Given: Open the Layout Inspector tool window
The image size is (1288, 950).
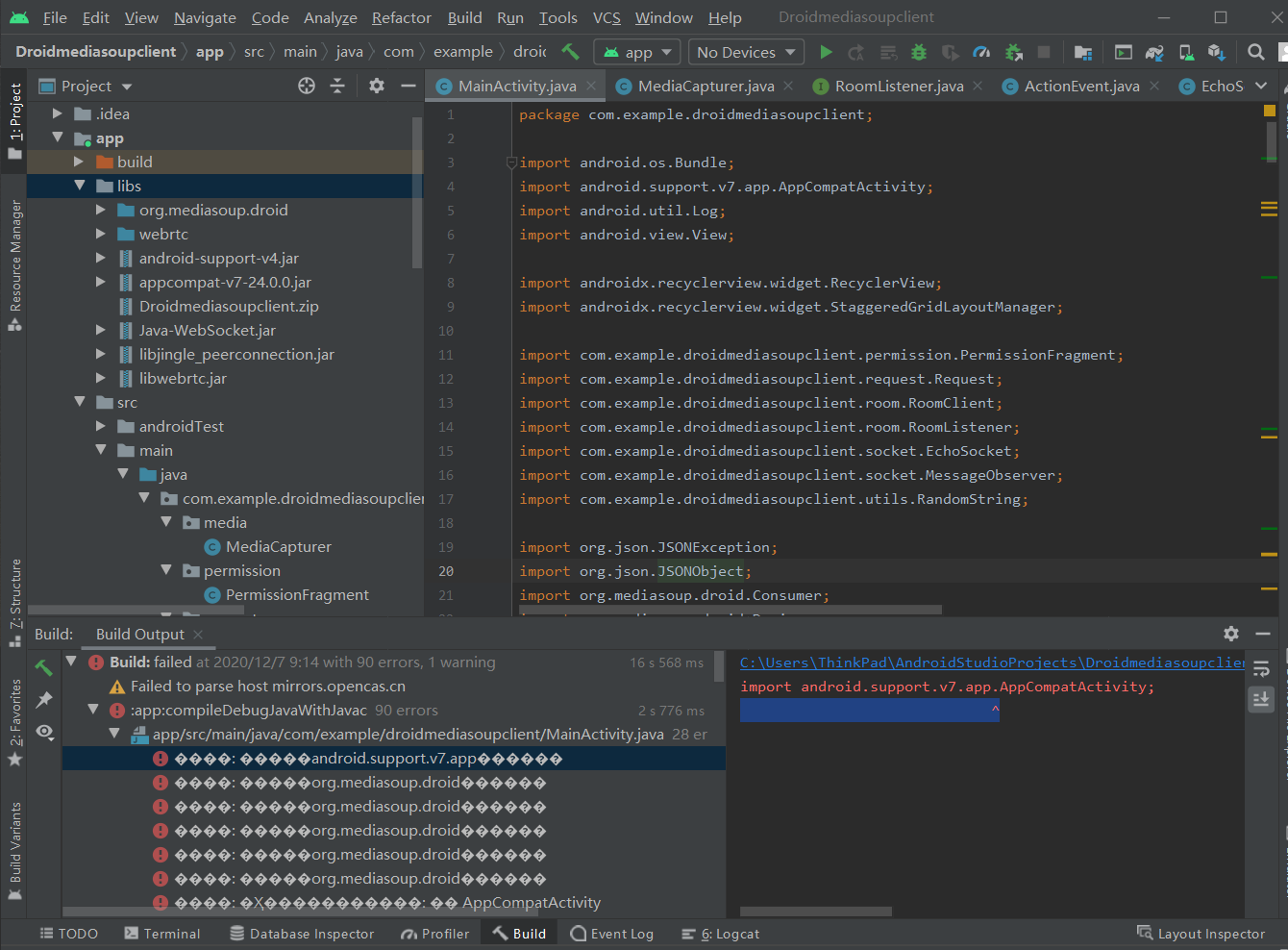Looking at the screenshot, I should [x=1201, y=934].
